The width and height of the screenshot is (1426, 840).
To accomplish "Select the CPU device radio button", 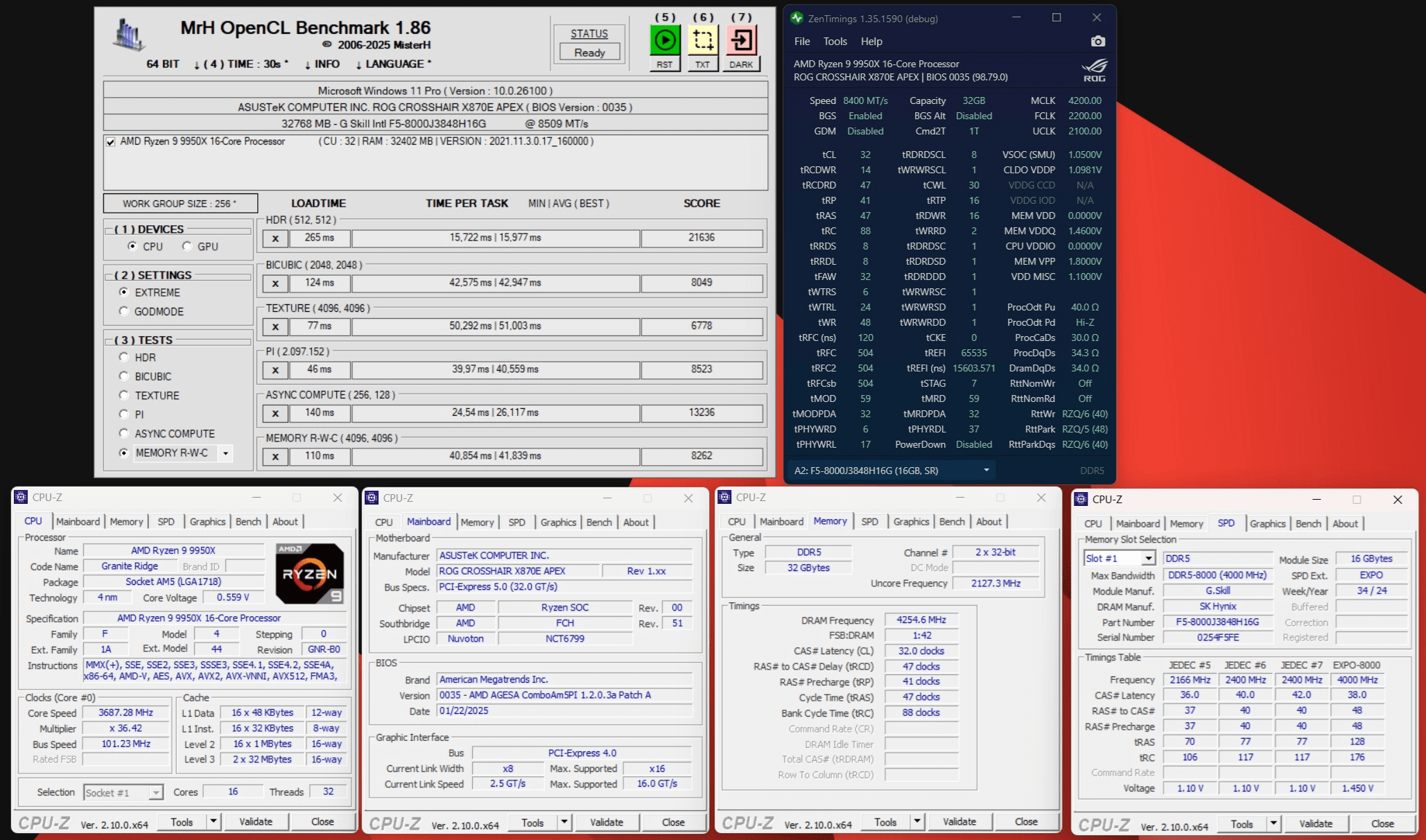I will (132, 246).
